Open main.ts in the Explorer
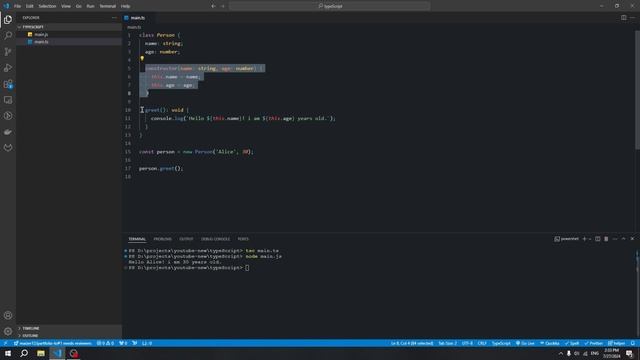 (x=69, y=42)
